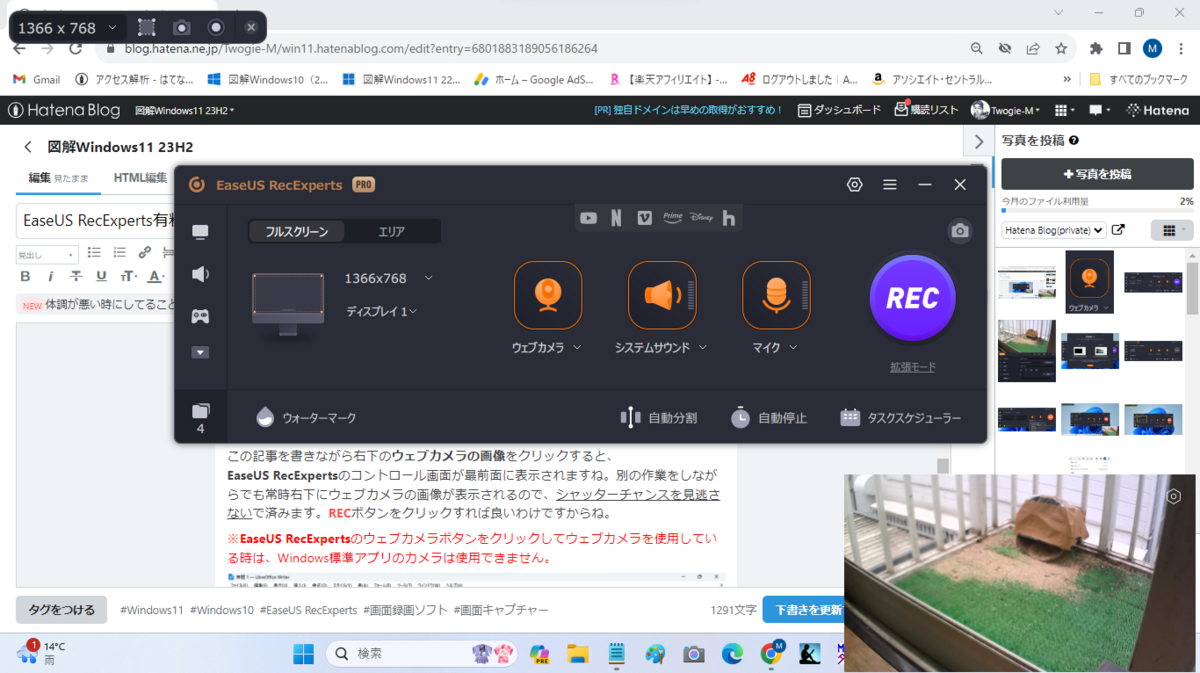
Task: Open the タスクスケジューラー task scheduler
Action: [x=900, y=418]
